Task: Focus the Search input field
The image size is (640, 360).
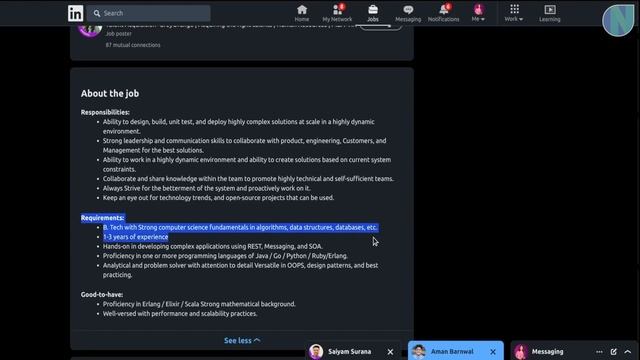Action: pos(149,13)
